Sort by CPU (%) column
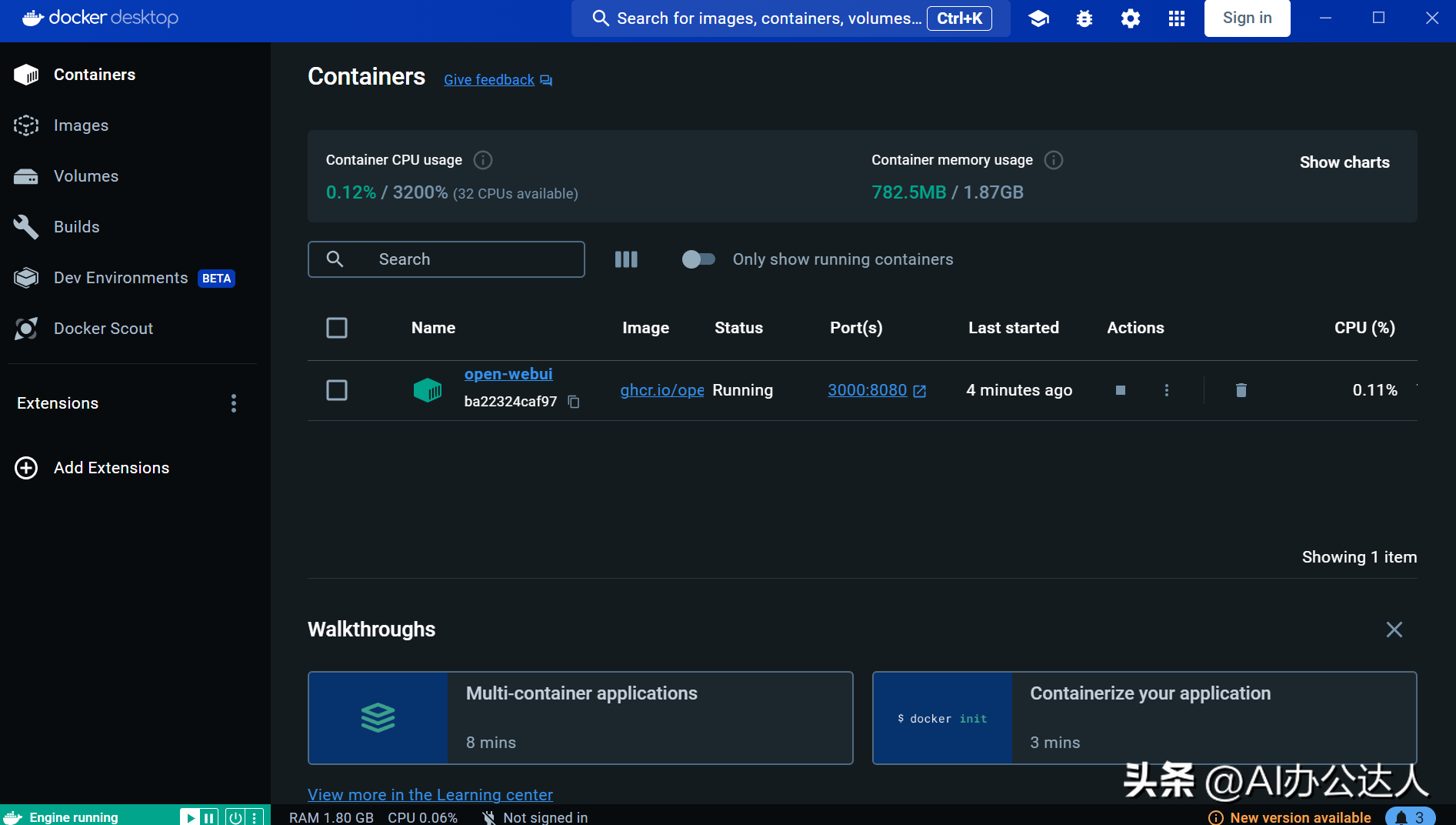The width and height of the screenshot is (1456, 825). coord(1364,328)
